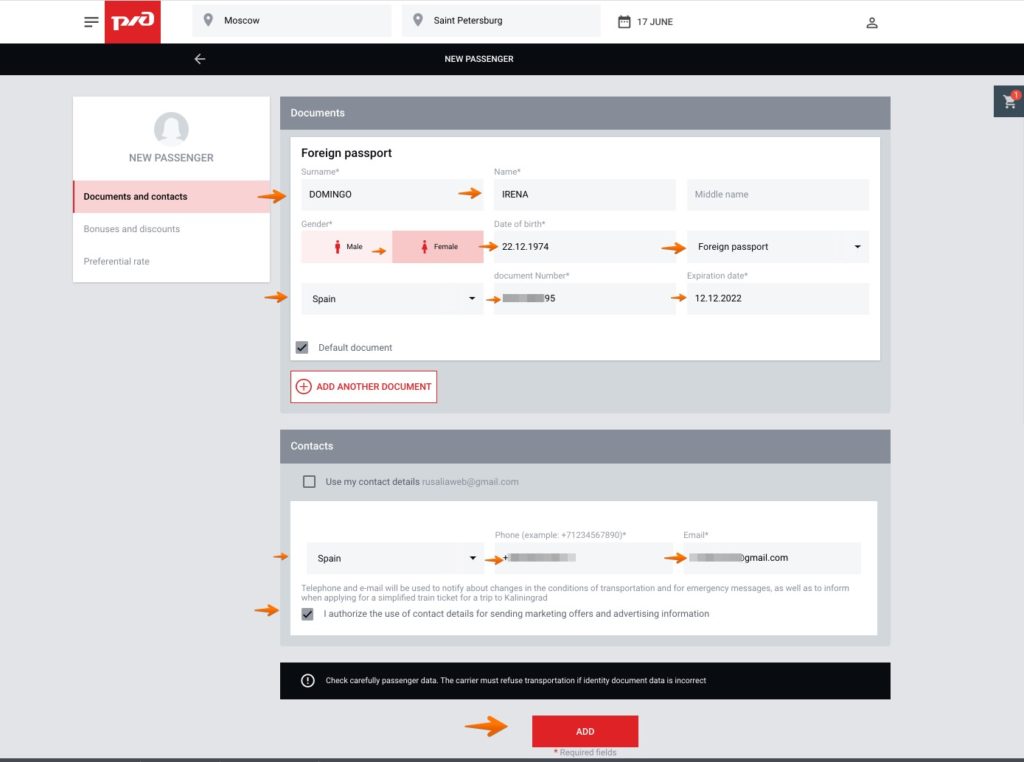Screen dimensions: 1024x762
Task: Open the shopping cart icon
Action: (x=1009, y=101)
